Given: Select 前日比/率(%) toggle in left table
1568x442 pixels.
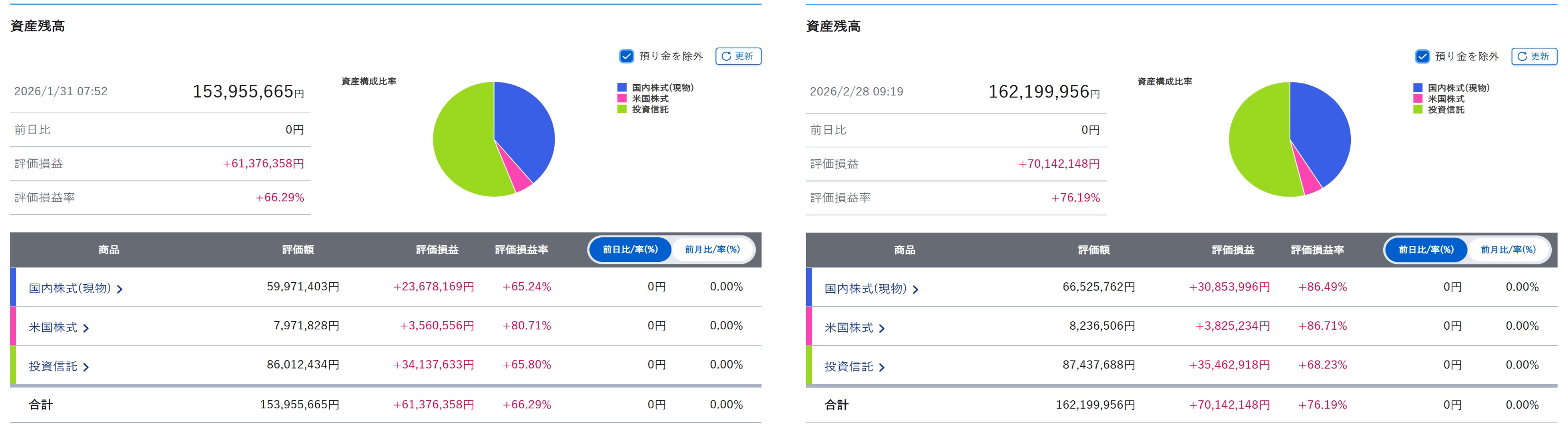Looking at the screenshot, I should point(630,250).
